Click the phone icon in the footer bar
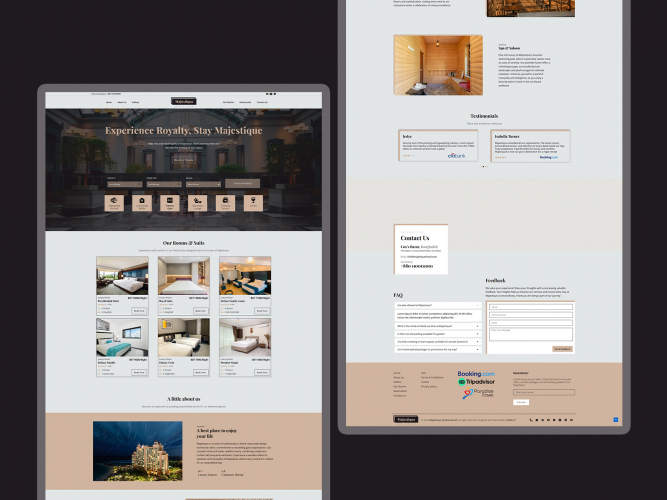Viewport: 667px width, 500px height. 531,420
